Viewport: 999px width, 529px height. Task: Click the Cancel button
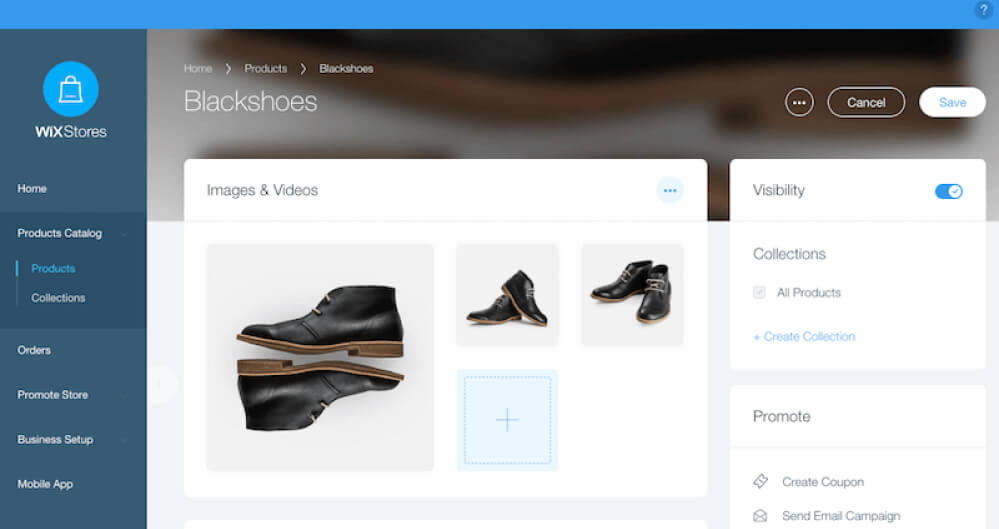[x=866, y=103]
